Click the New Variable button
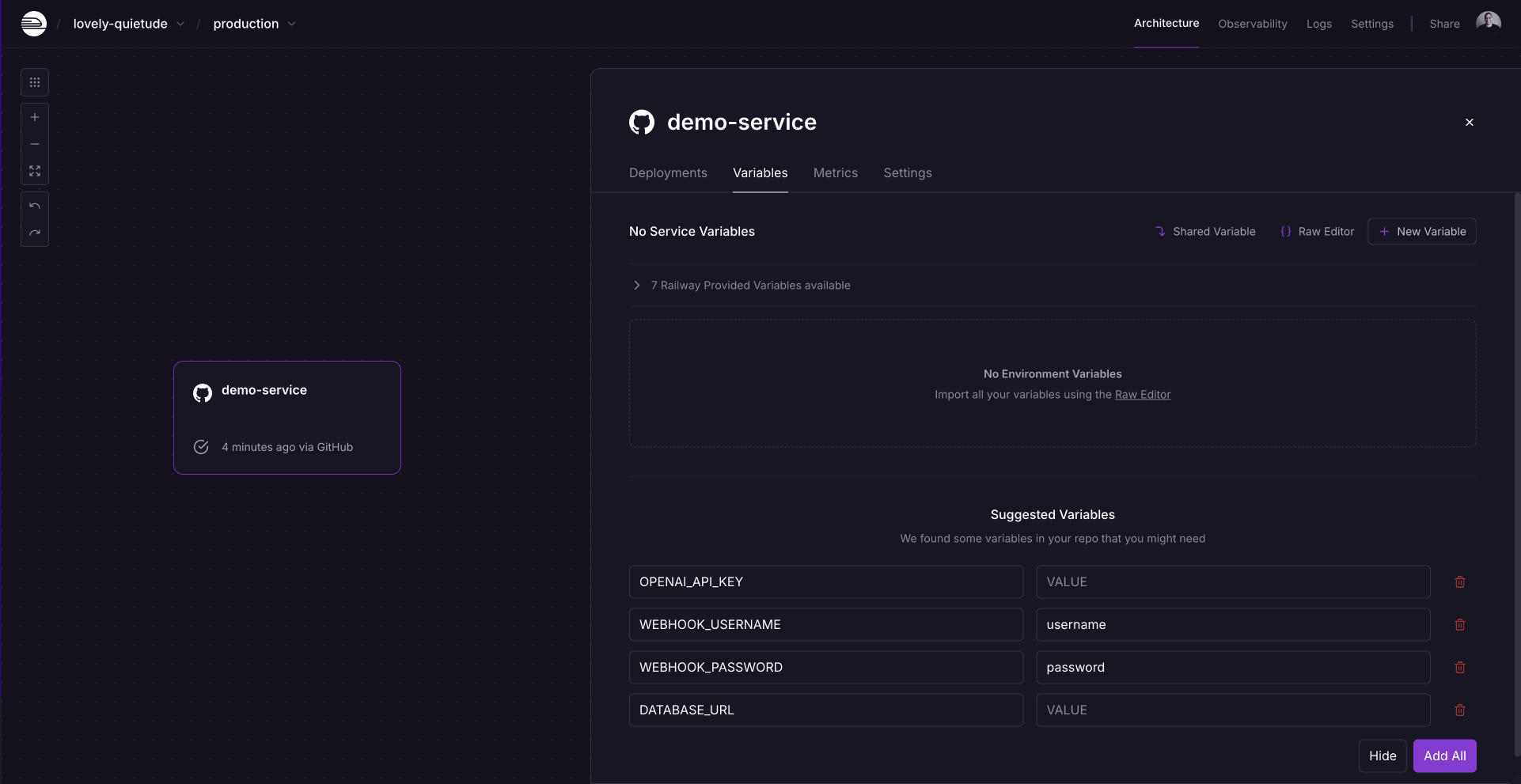Screen dimensions: 1521x784 click(1421, 232)
